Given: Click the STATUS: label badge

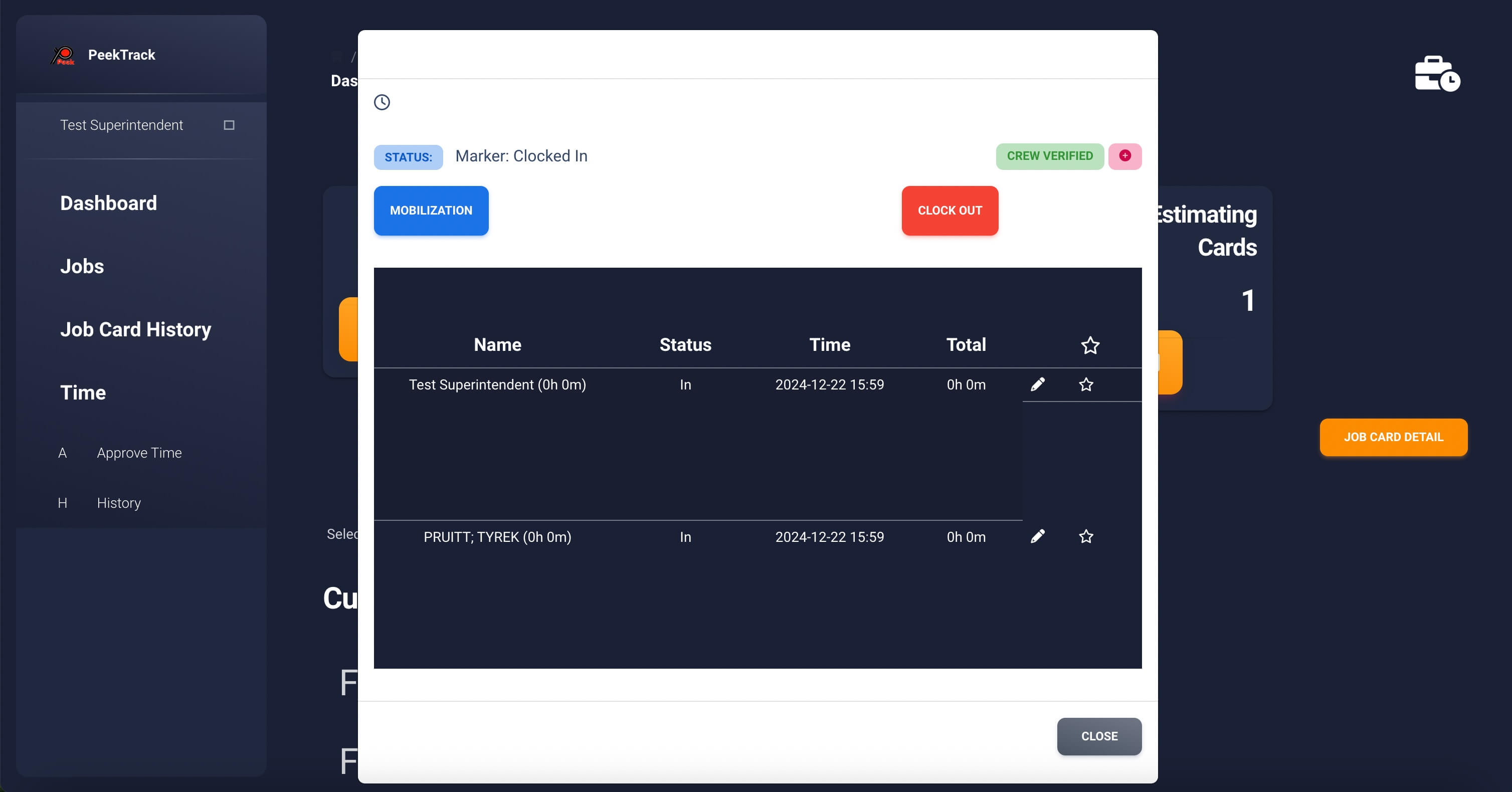Looking at the screenshot, I should (x=408, y=157).
